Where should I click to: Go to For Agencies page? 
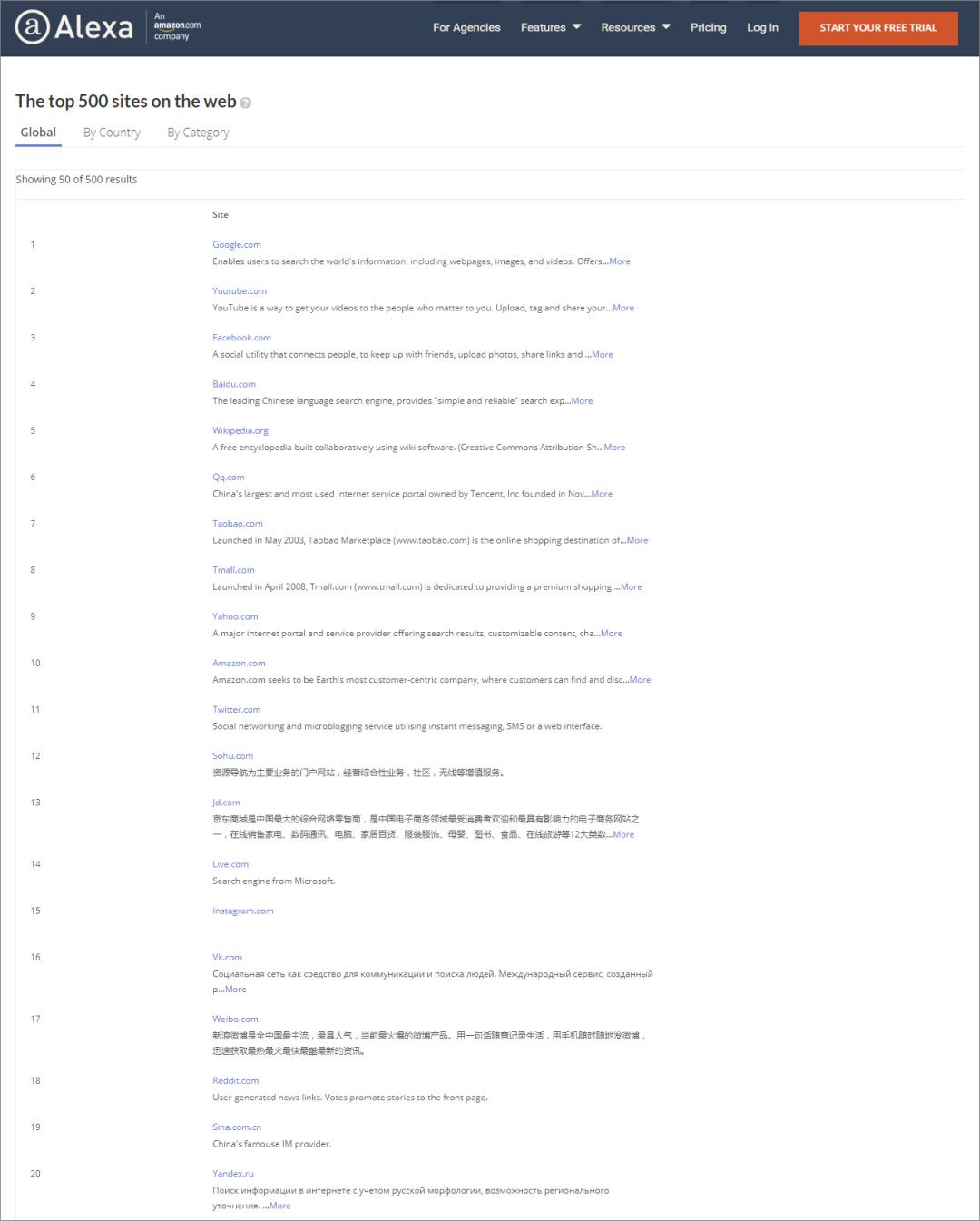[x=466, y=27]
